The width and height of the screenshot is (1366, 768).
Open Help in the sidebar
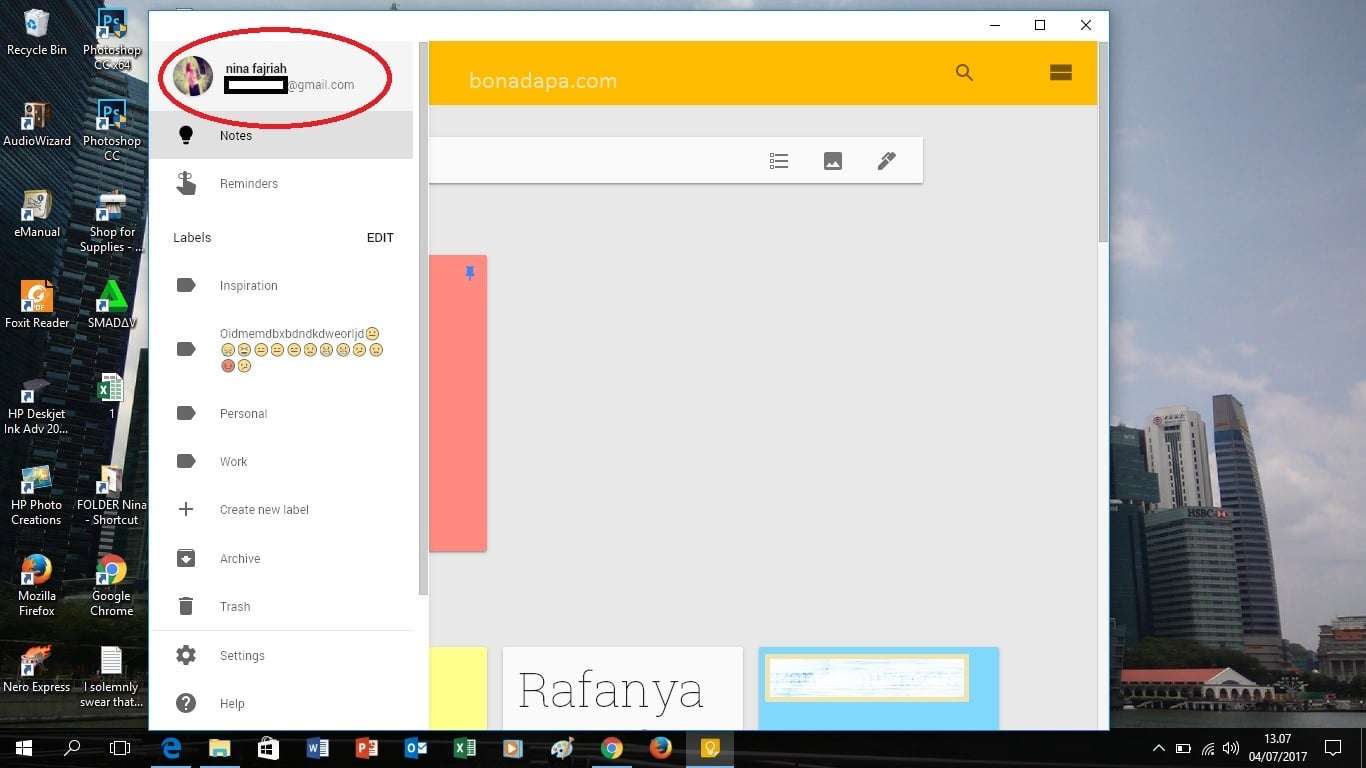tap(281, 704)
